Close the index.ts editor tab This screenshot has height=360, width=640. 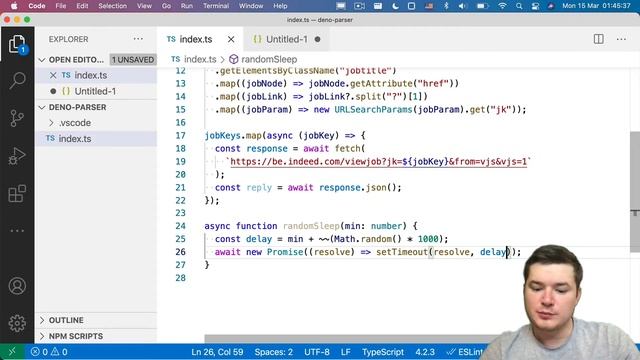231,39
